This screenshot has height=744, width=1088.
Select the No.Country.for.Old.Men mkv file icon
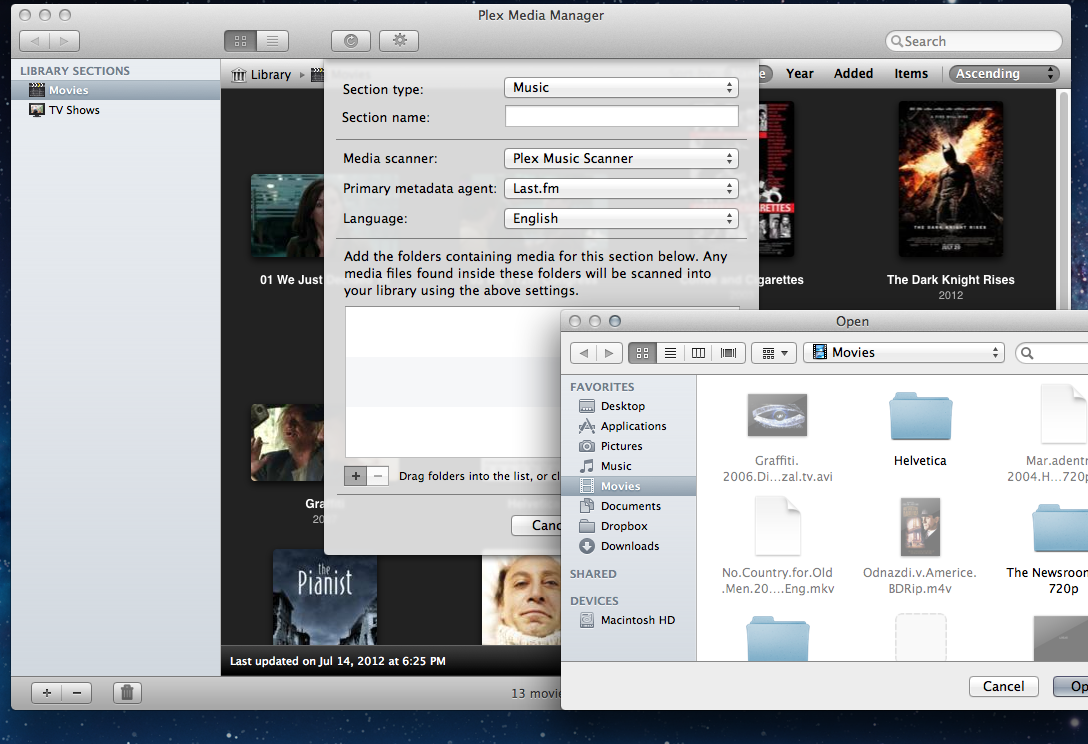[x=777, y=526]
